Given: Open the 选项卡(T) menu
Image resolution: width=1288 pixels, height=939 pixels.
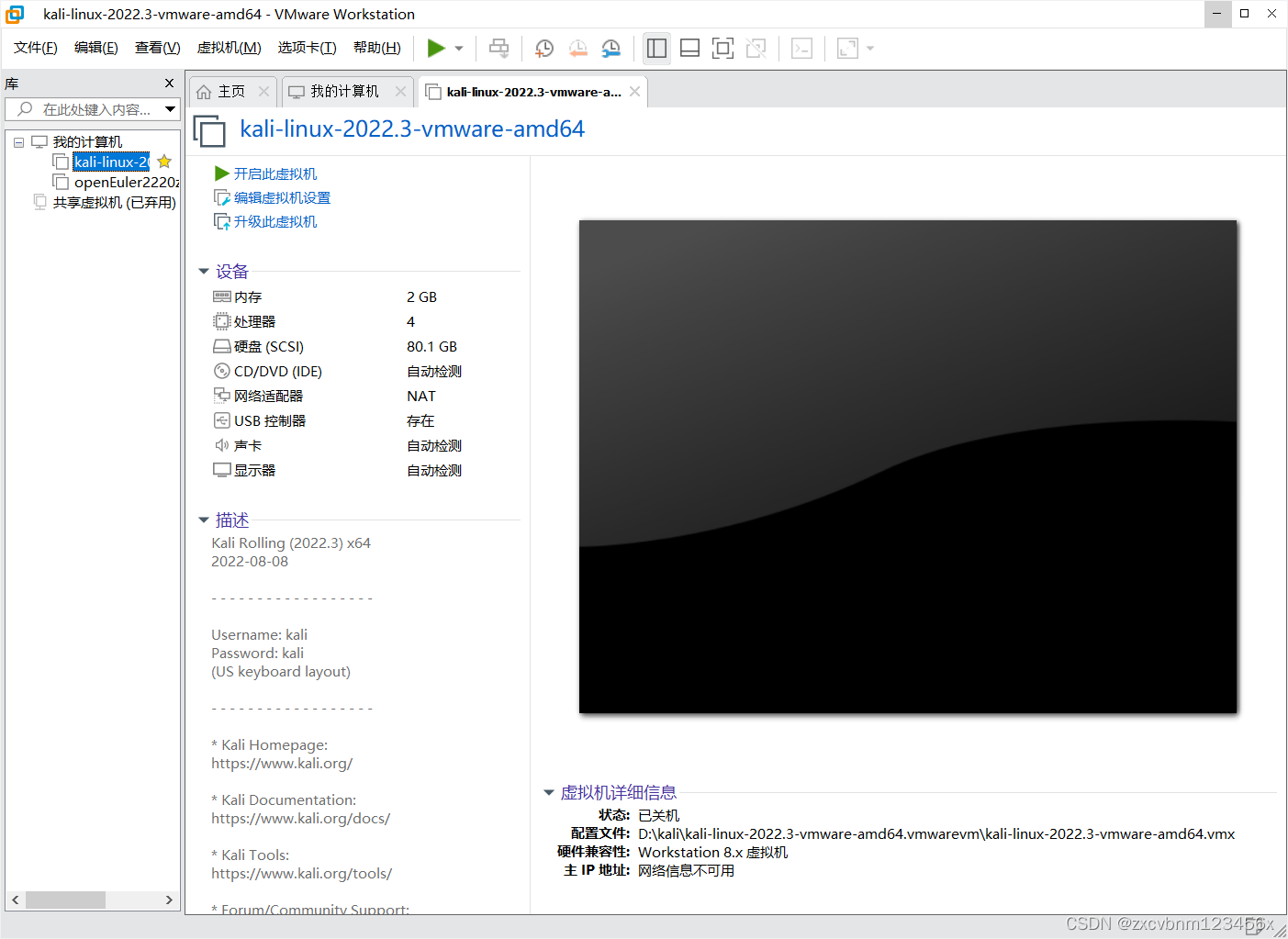Looking at the screenshot, I should 308,48.
